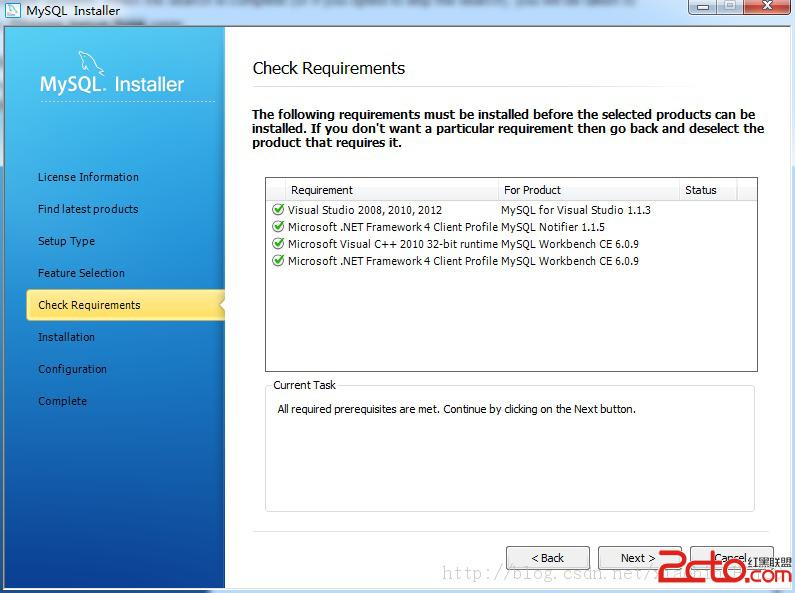Click the check icon in the last .NET Framework 4 row
795x593 pixels.
tap(278, 261)
